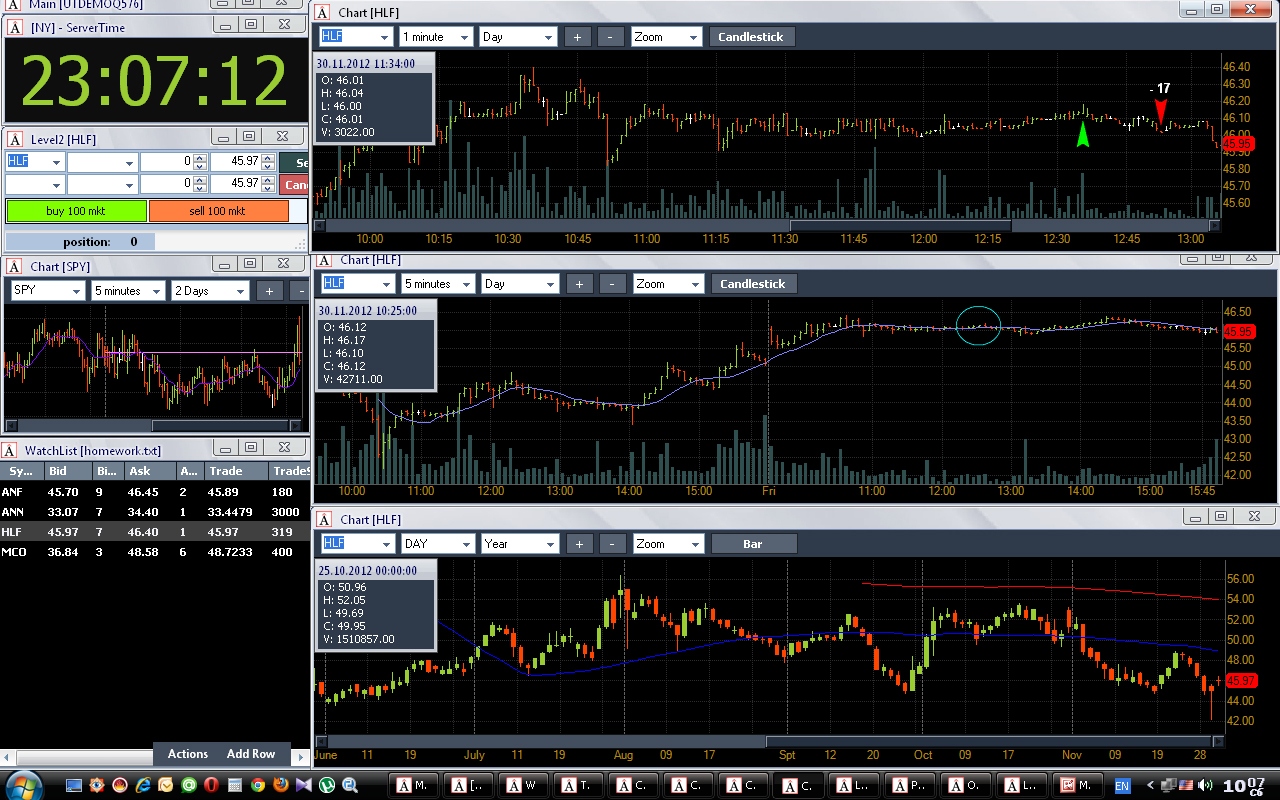Click the magnifier search icon in quick launch

[350, 785]
